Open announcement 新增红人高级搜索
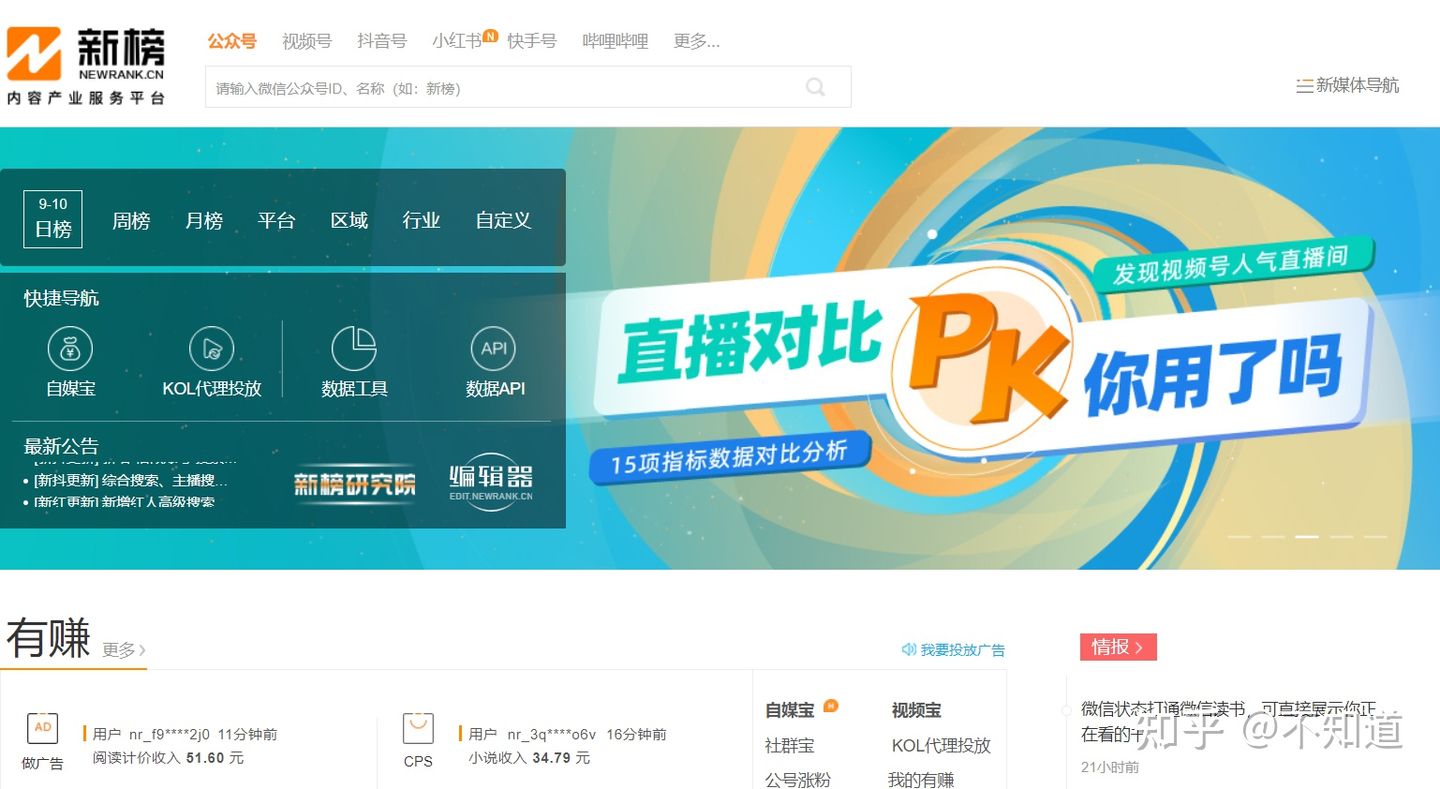1440x789 pixels. coord(124,501)
